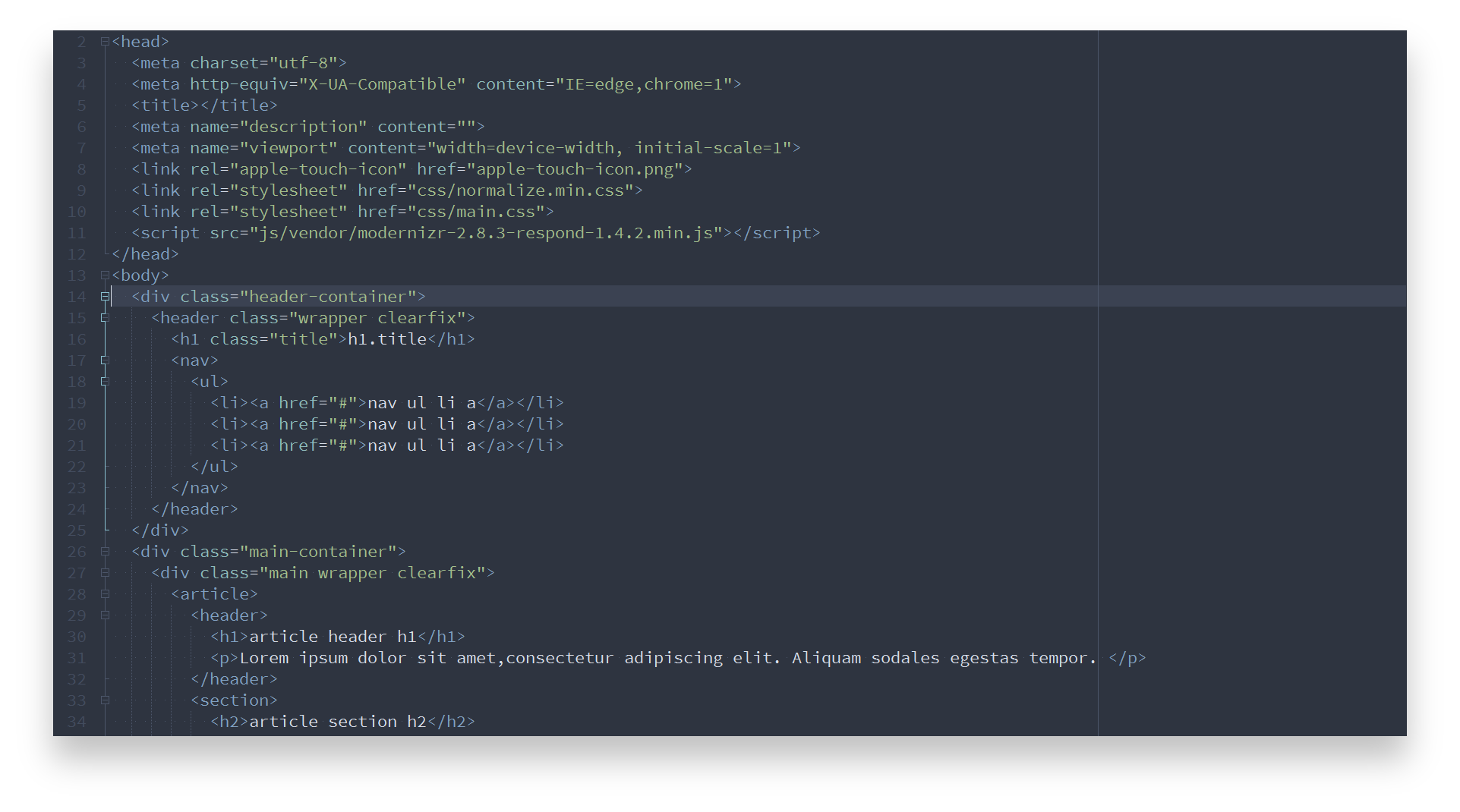Collapse the wrapper clearfix header fold on line 15
Image resolution: width=1460 pixels, height=812 pixels.
click(x=105, y=318)
